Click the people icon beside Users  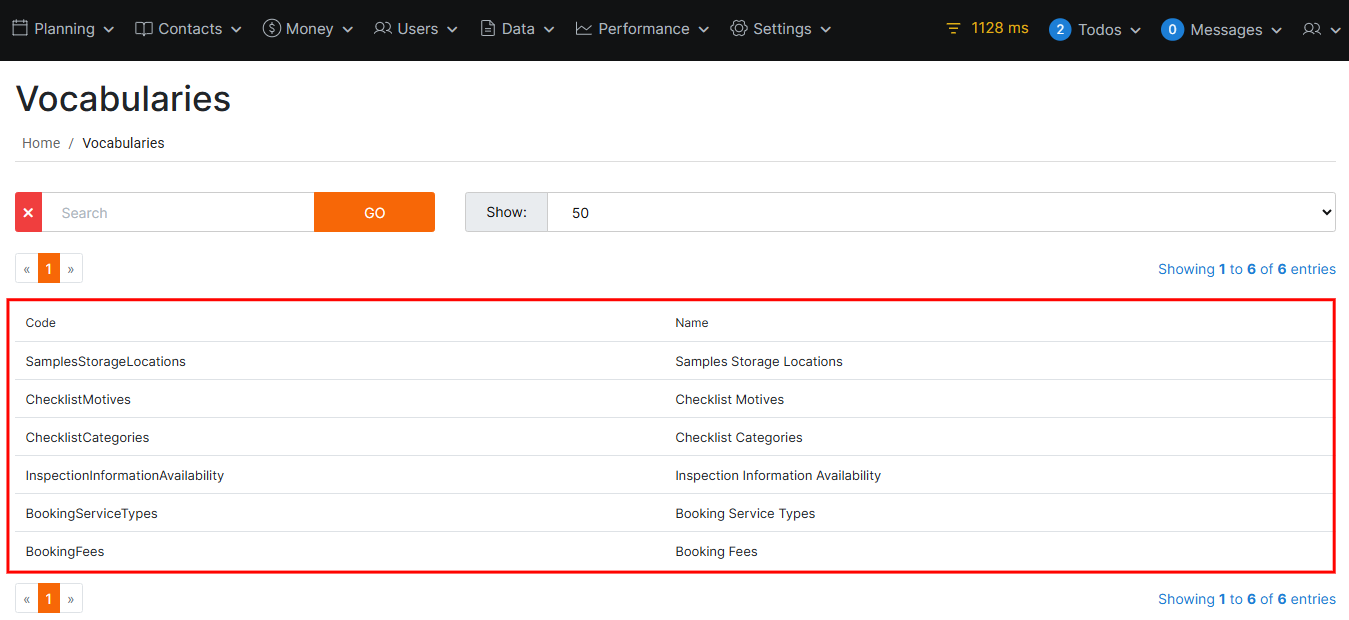click(x=382, y=29)
